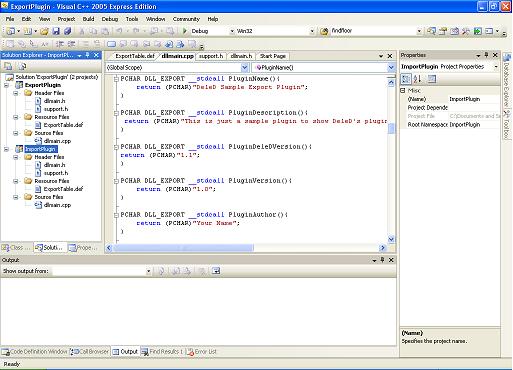This screenshot has height=370, width=513.
Task: Open the Database Explorer side tab
Action: (x=507, y=80)
